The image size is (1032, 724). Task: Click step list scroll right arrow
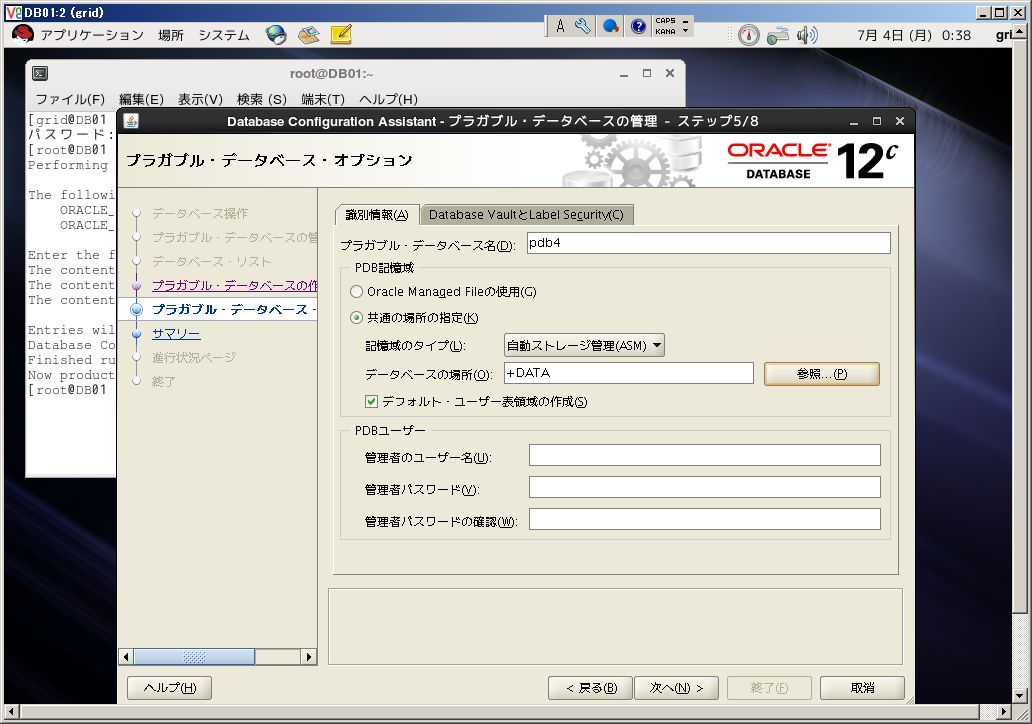coord(309,656)
